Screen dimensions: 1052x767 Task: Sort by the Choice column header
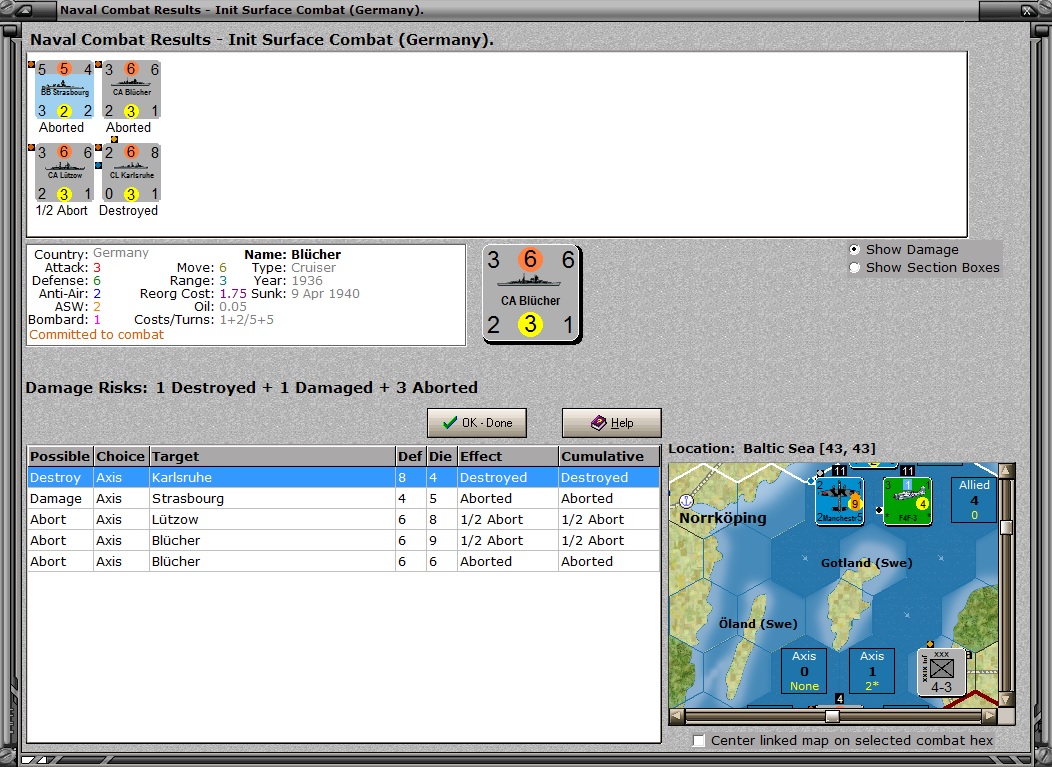(121, 456)
